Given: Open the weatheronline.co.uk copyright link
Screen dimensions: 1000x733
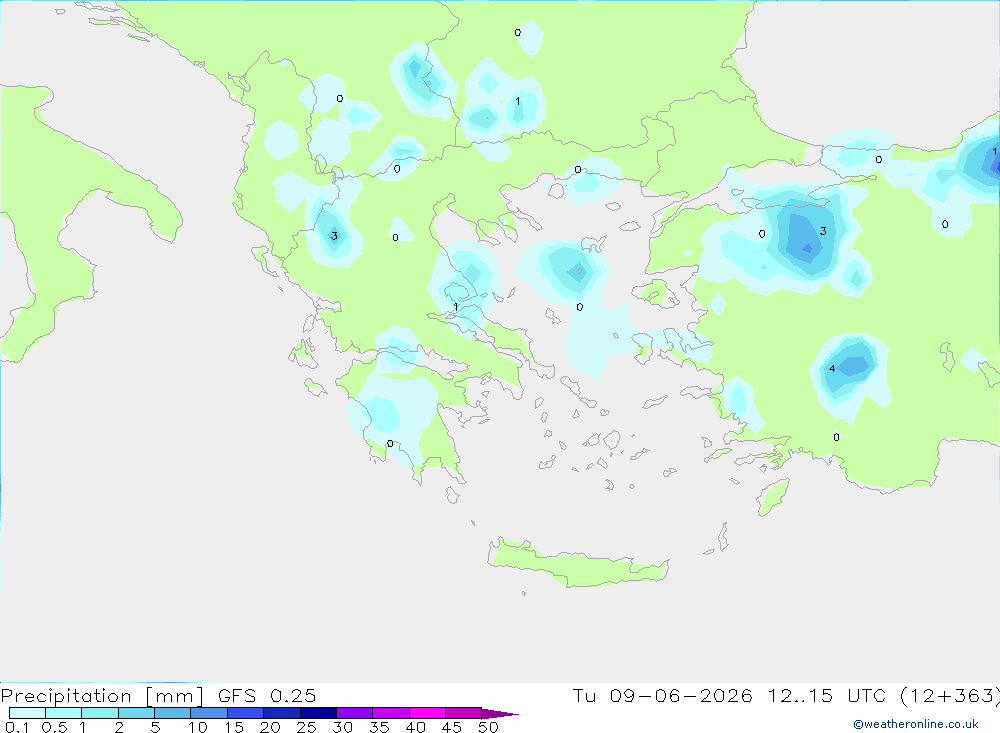Looking at the screenshot, I should pos(916,724).
